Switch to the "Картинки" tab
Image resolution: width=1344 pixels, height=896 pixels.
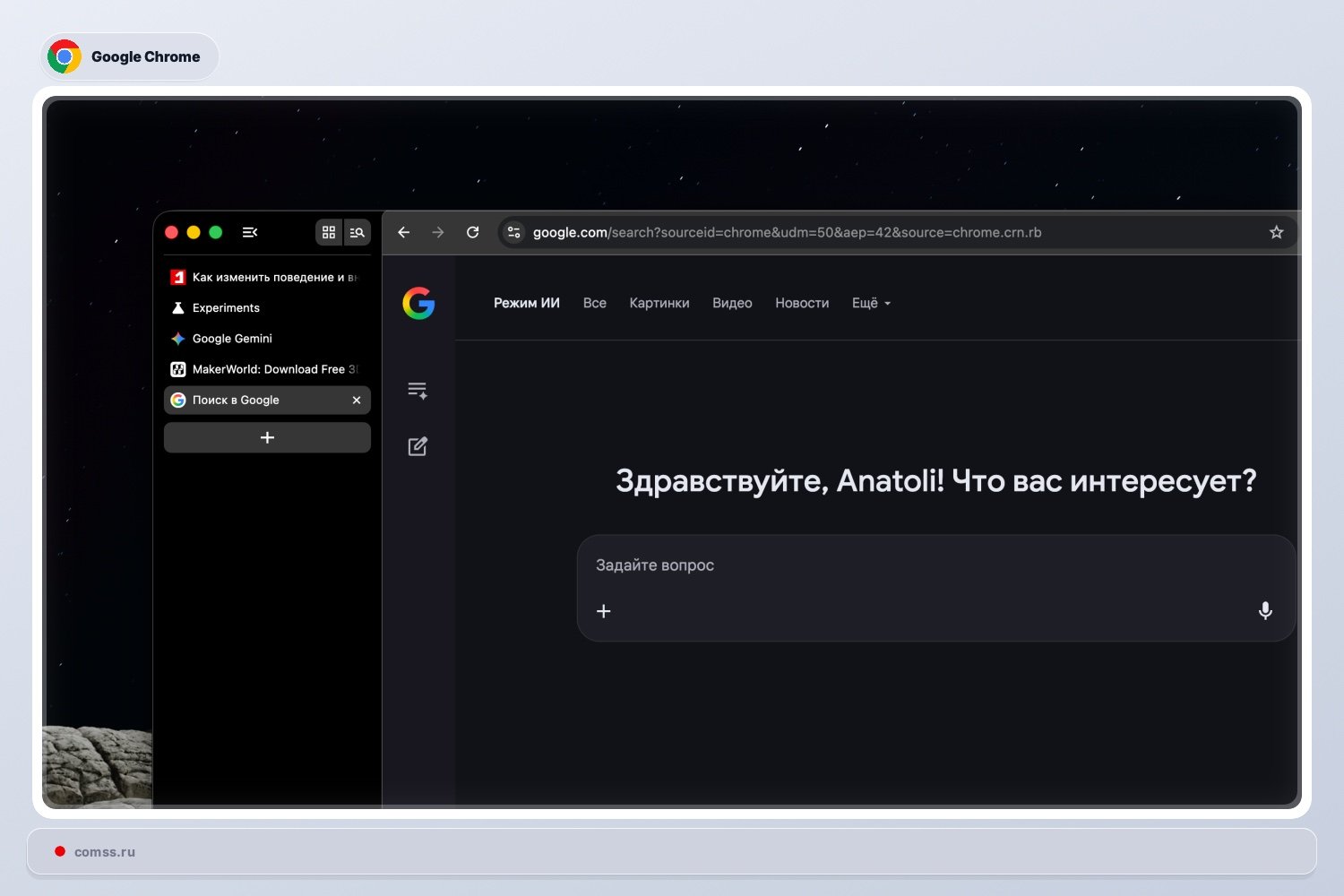(659, 303)
